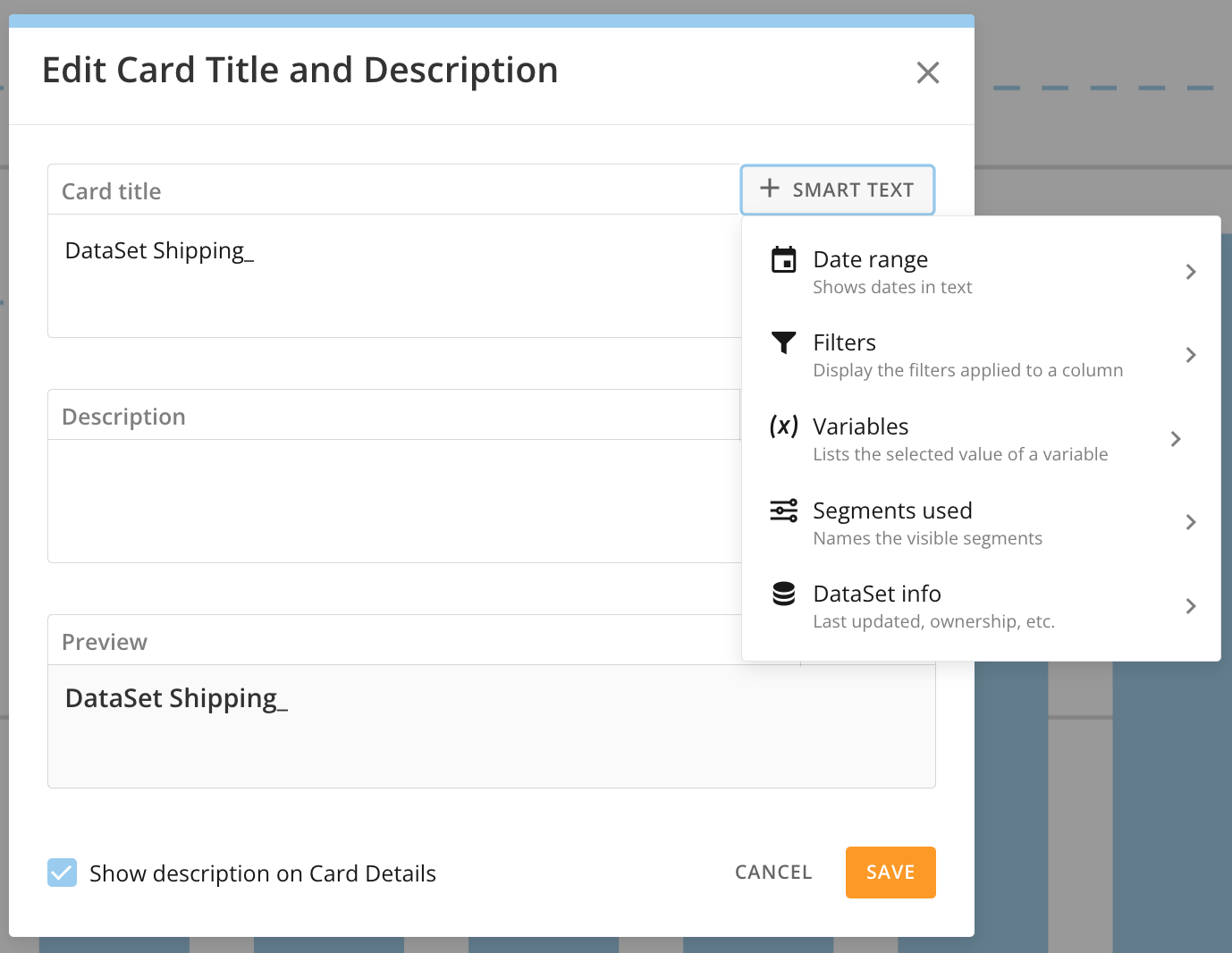Close the Edit Card dialog with X
The width and height of the screenshot is (1232, 953).
(x=927, y=72)
